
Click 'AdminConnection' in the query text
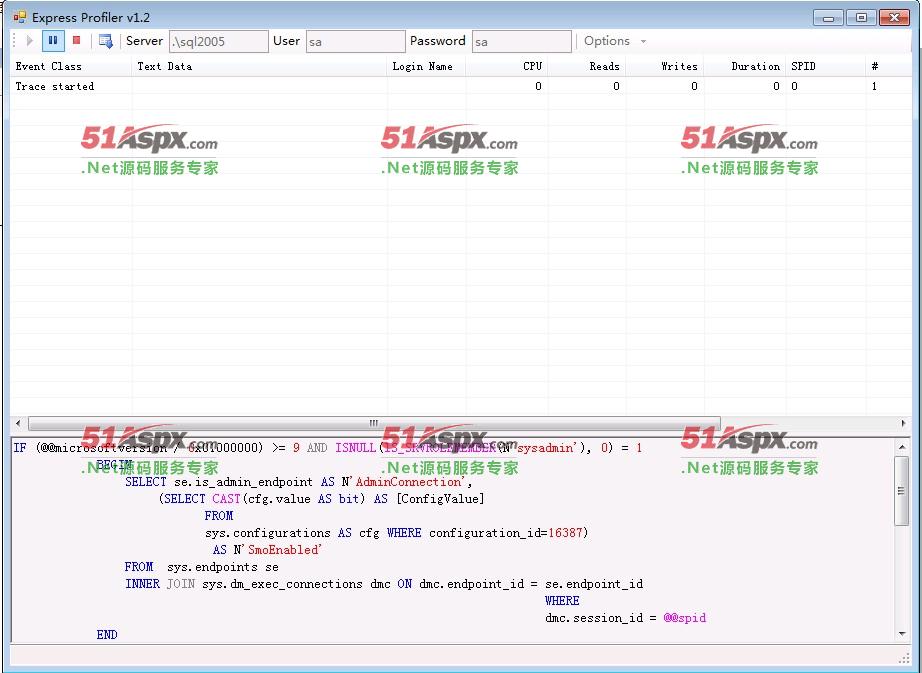[409, 482]
